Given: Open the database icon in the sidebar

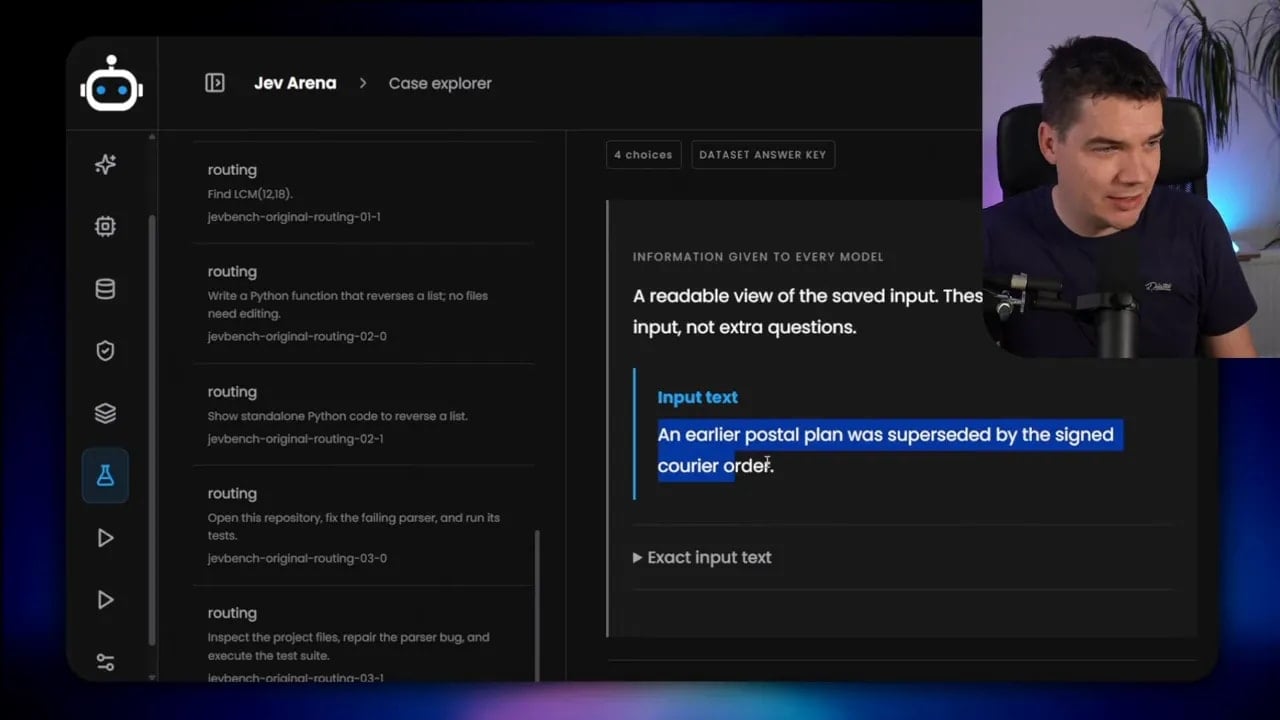Looking at the screenshot, I should (x=105, y=289).
